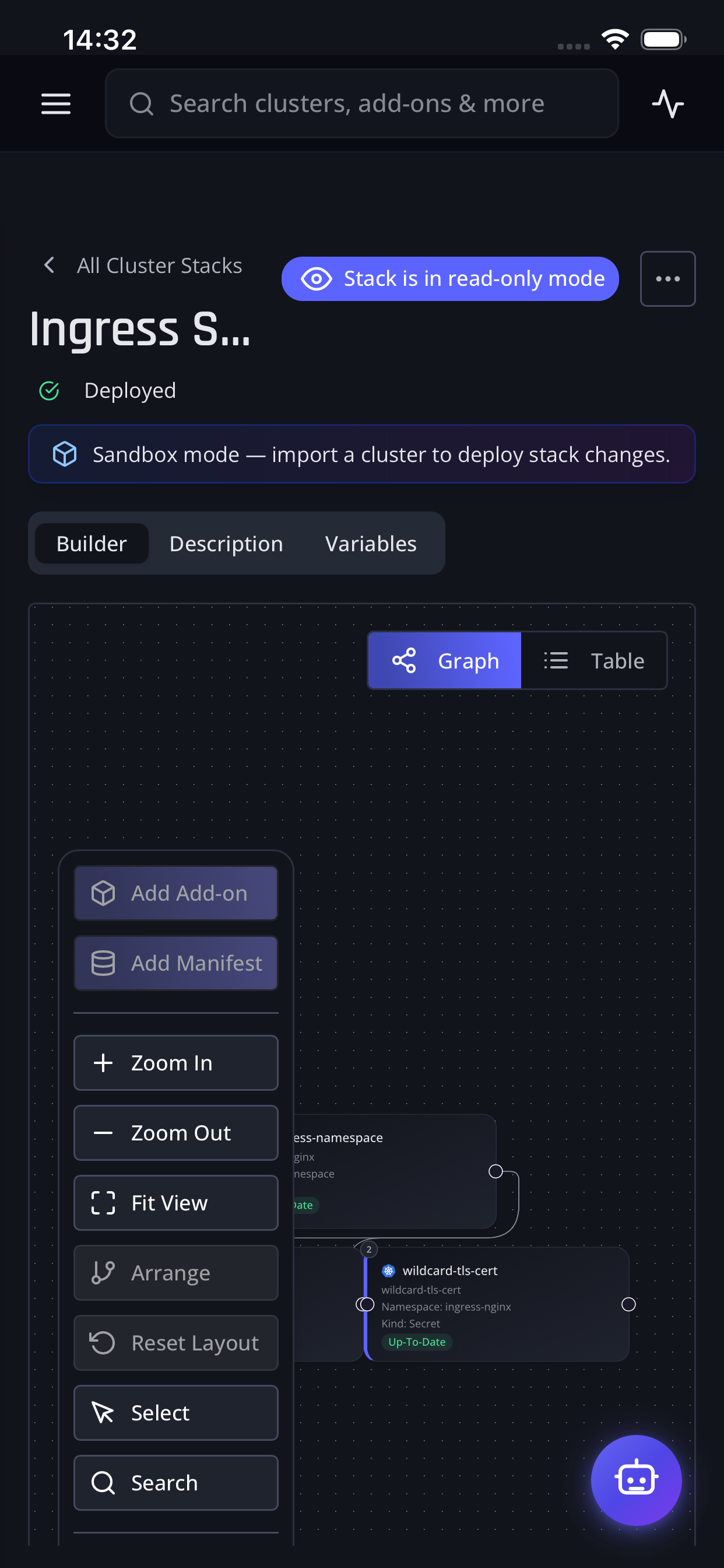Click the read-only mode eye badge
Screen dimensions: 724x1568
(x=449, y=279)
